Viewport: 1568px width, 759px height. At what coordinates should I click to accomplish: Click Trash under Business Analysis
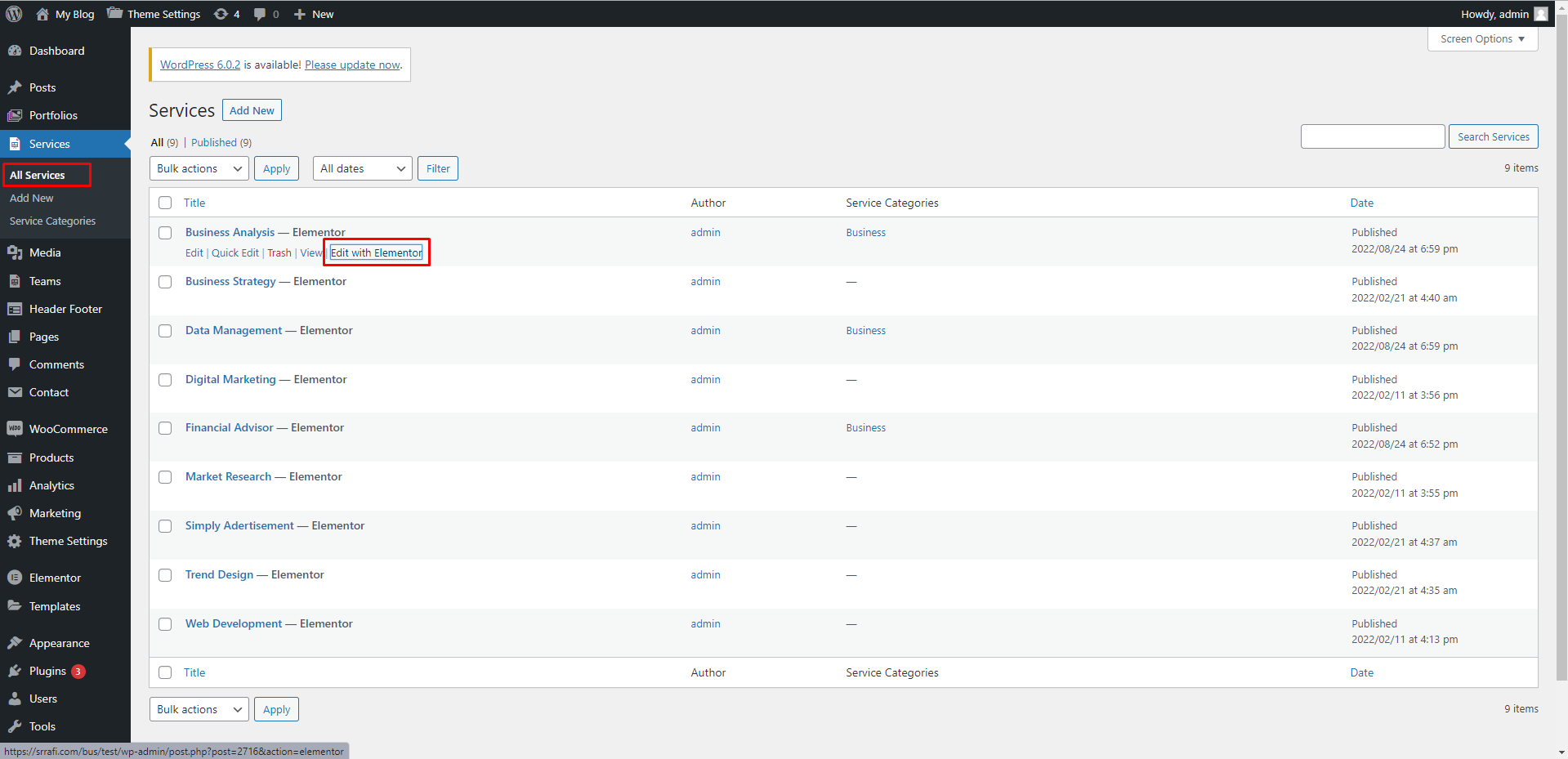(x=279, y=252)
